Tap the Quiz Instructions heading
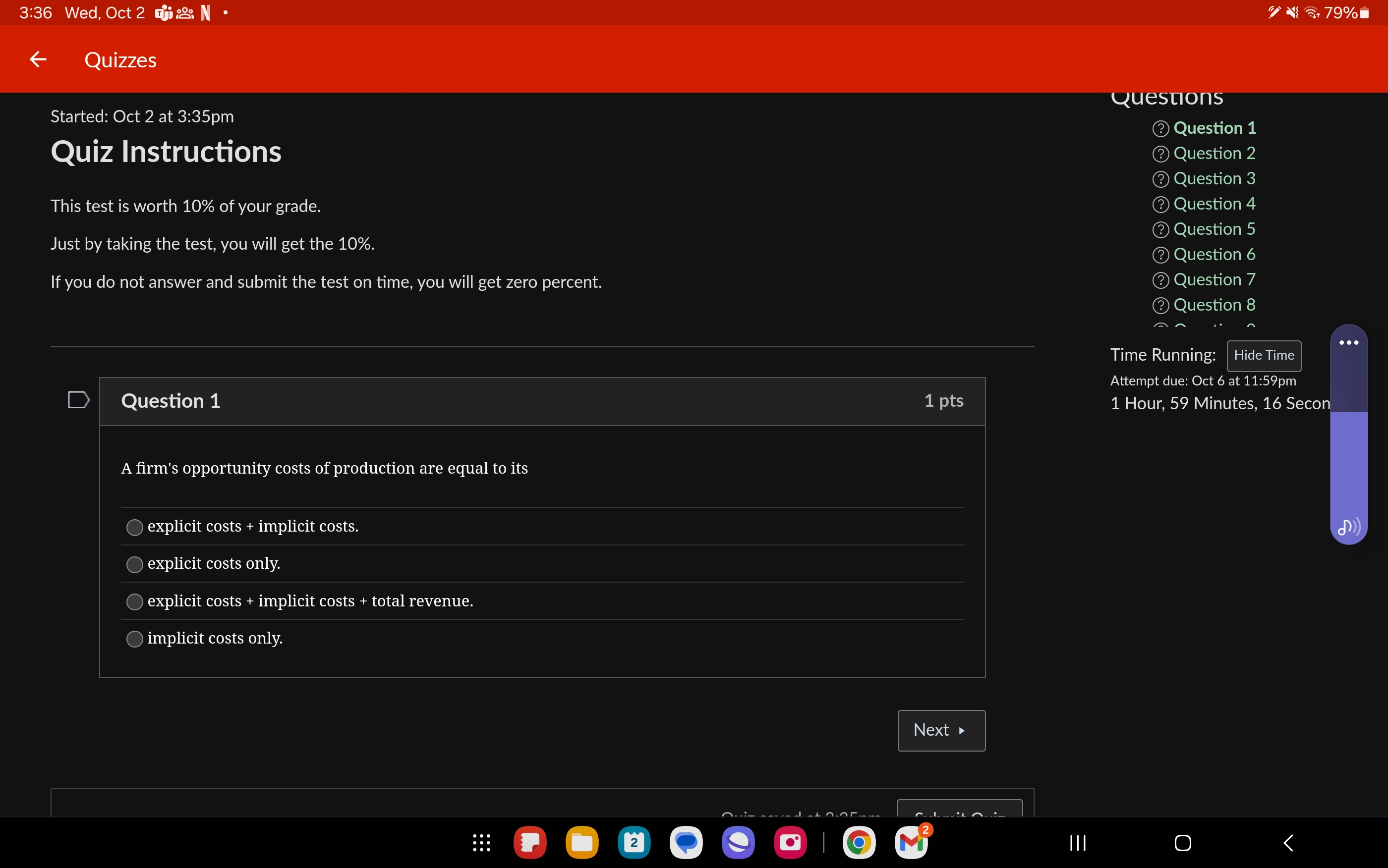1388x868 pixels. coord(166,152)
